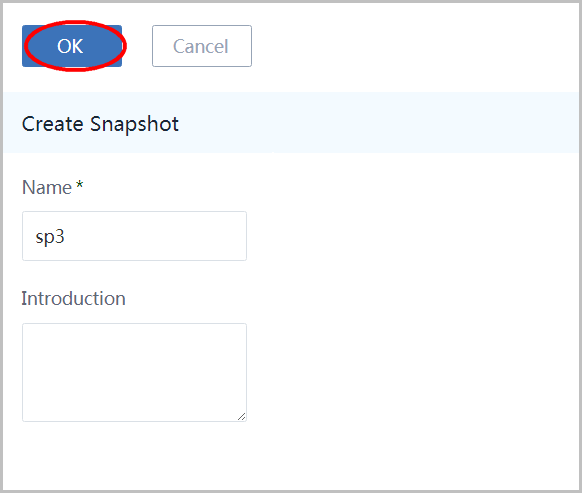The height and width of the screenshot is (493, 582).
Task: Click the OK text circled in red
Action: [70, 46]
